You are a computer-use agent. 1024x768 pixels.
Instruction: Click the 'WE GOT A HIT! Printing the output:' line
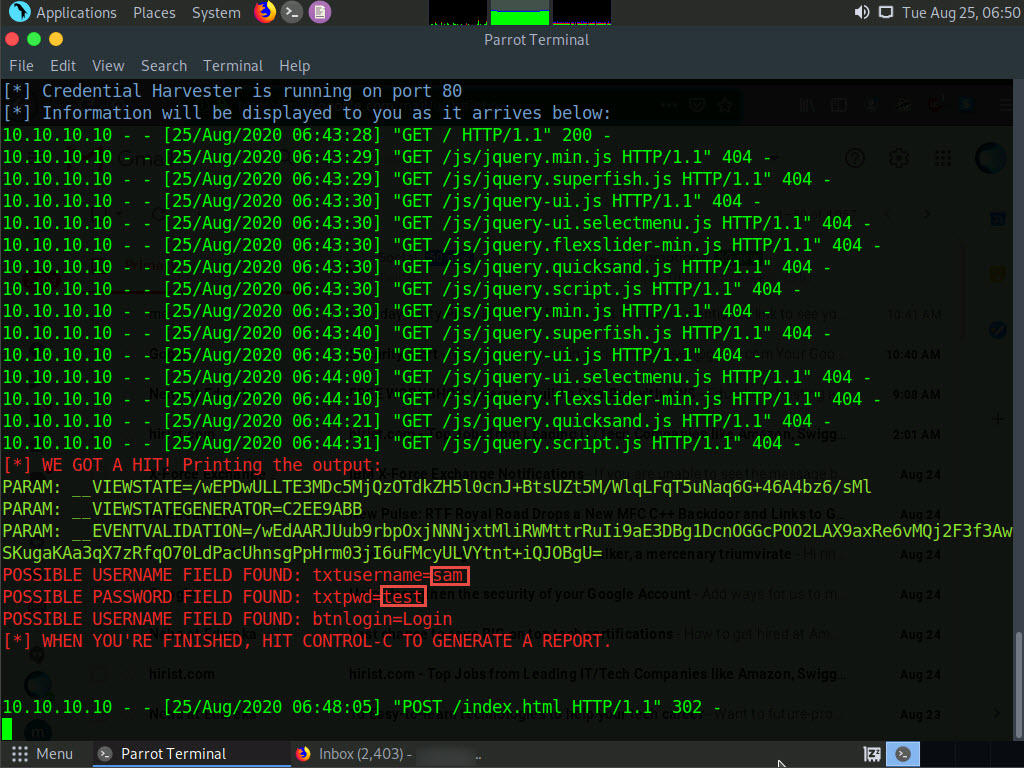(x=192, y=465)
